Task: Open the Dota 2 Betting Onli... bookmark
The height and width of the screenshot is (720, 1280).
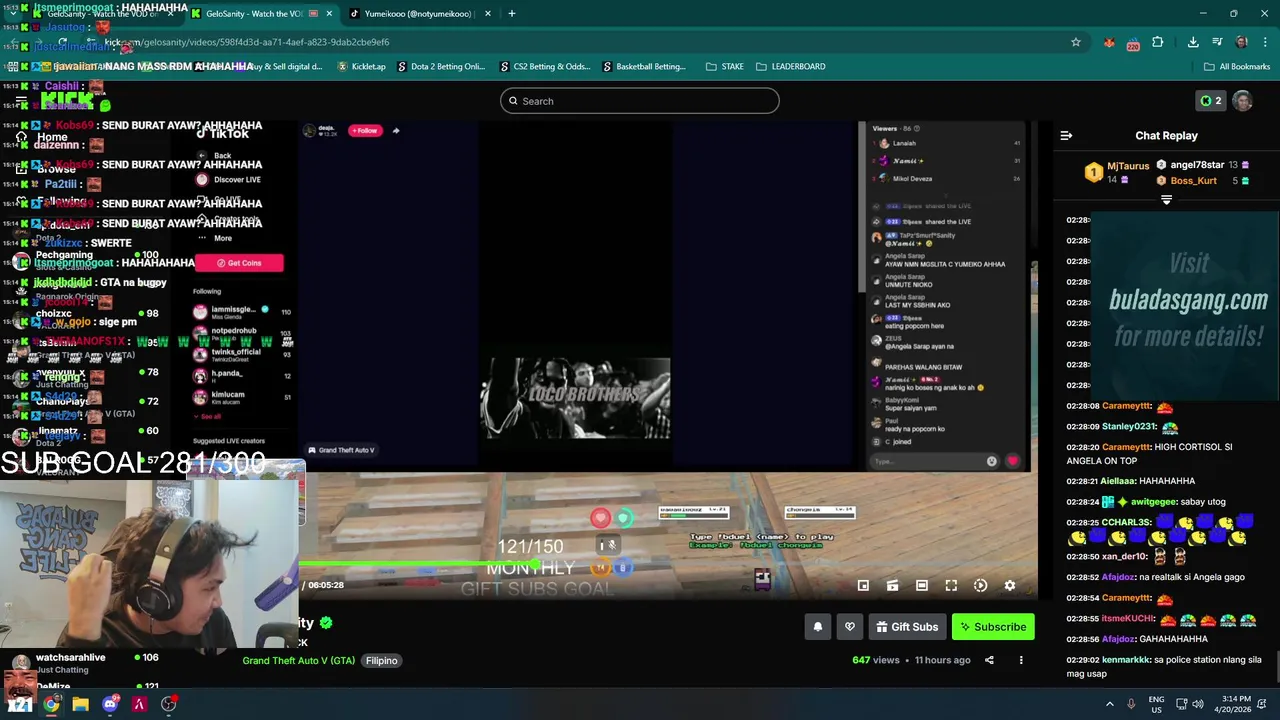Action: pos(441,66)
